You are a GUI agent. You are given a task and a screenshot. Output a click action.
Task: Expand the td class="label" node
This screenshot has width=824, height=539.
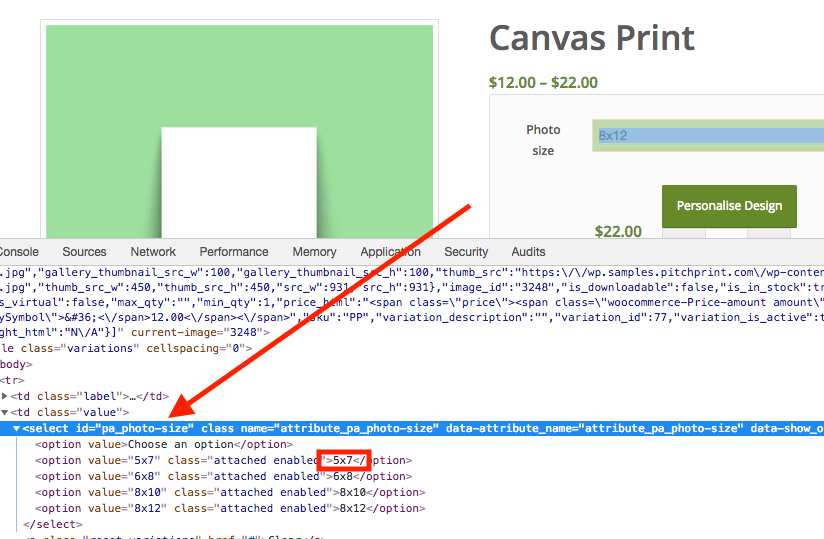click(x=5, y=396)
